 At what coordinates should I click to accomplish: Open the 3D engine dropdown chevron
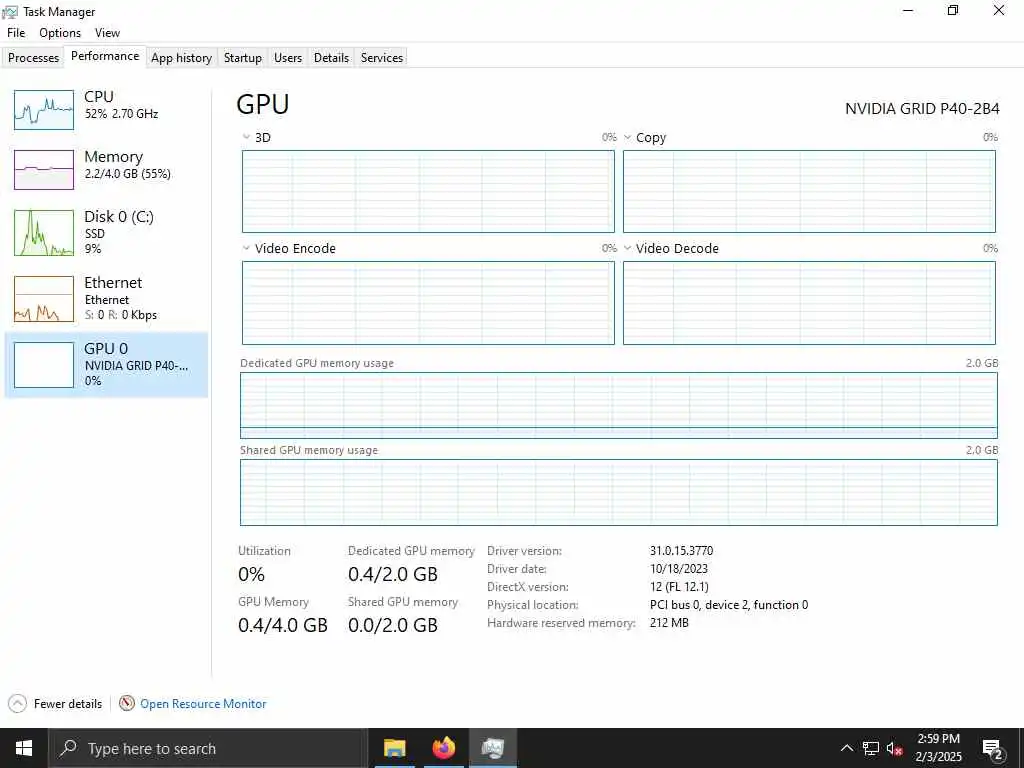tap(246, 137)
